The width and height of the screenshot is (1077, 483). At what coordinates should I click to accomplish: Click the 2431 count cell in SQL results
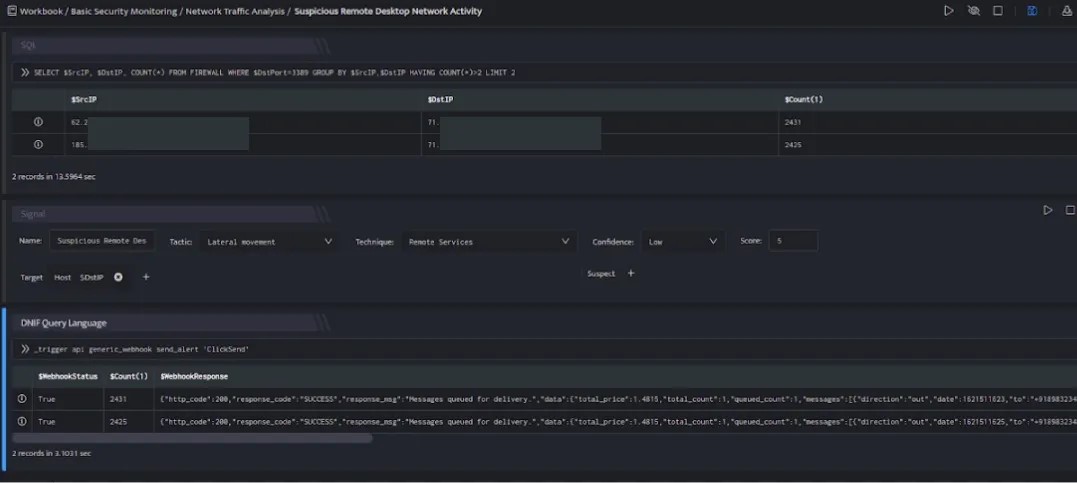[x=793, y=122]
